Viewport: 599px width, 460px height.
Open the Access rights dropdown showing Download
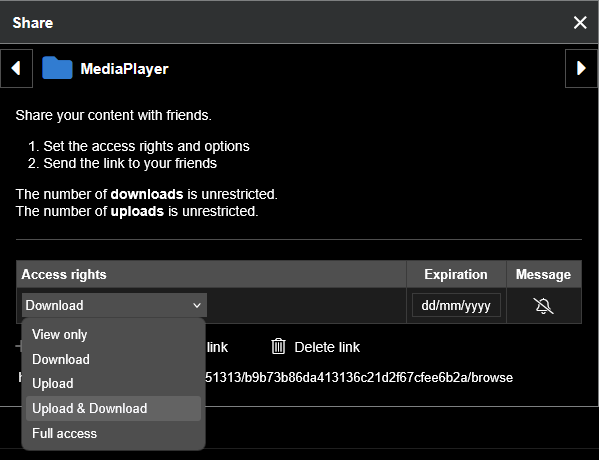click(114, 305)
